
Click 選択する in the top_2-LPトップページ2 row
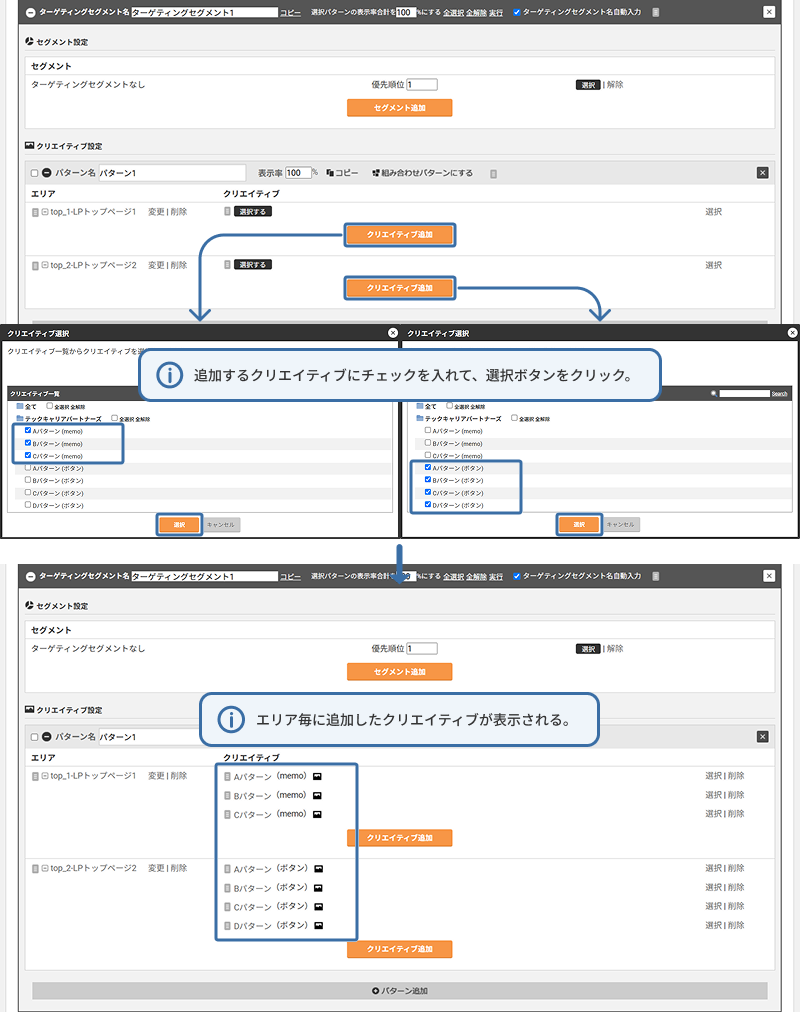point(252,265)
